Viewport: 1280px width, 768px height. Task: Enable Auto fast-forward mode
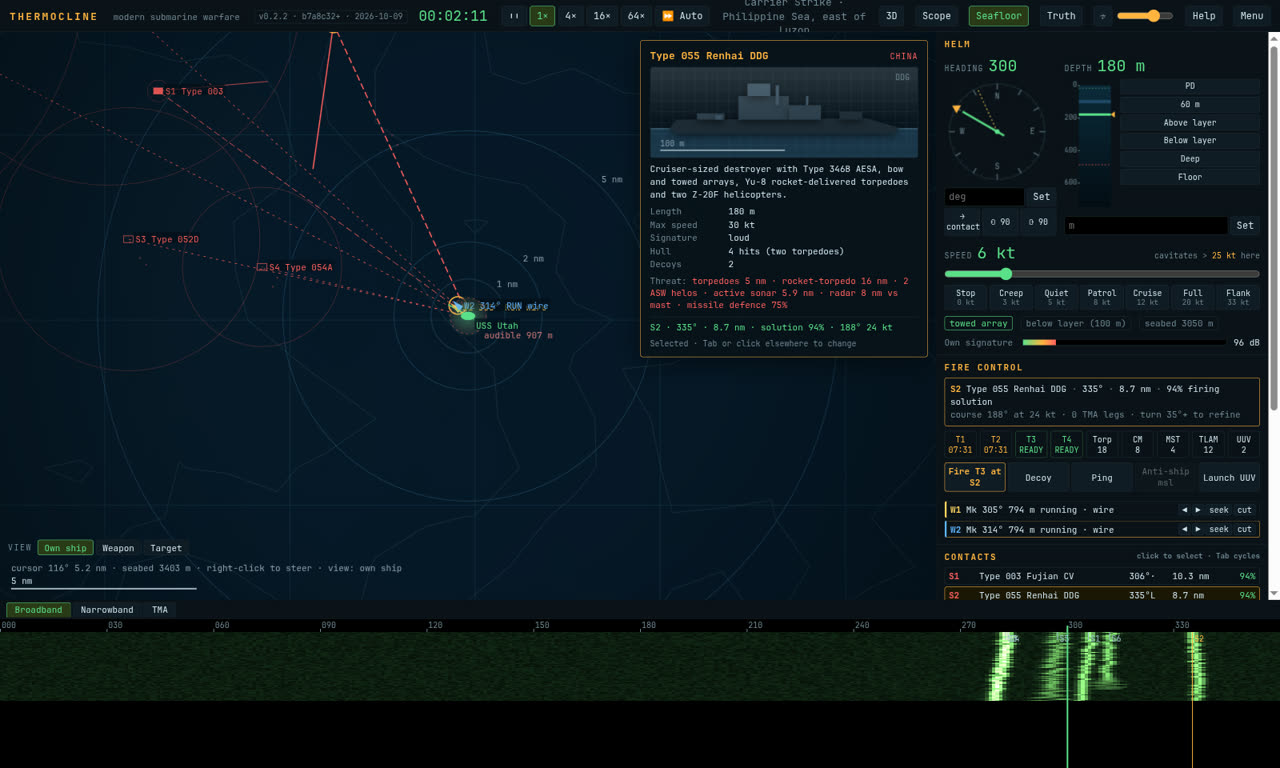682,16
